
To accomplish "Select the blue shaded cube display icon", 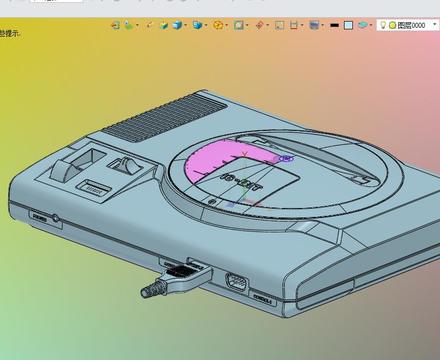I will [x=177, y=25].
